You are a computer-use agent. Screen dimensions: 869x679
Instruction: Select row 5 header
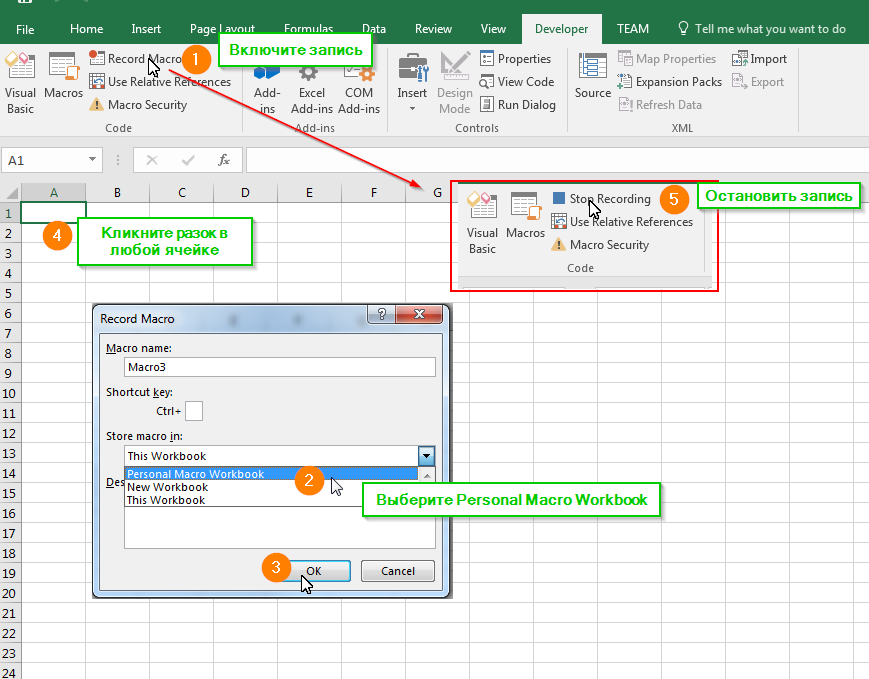click(x=9, y=293)
